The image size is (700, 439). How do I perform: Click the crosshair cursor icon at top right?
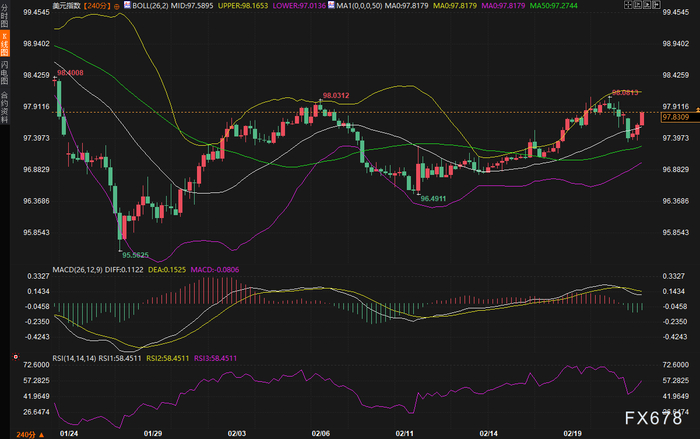[x=628, y=5]
